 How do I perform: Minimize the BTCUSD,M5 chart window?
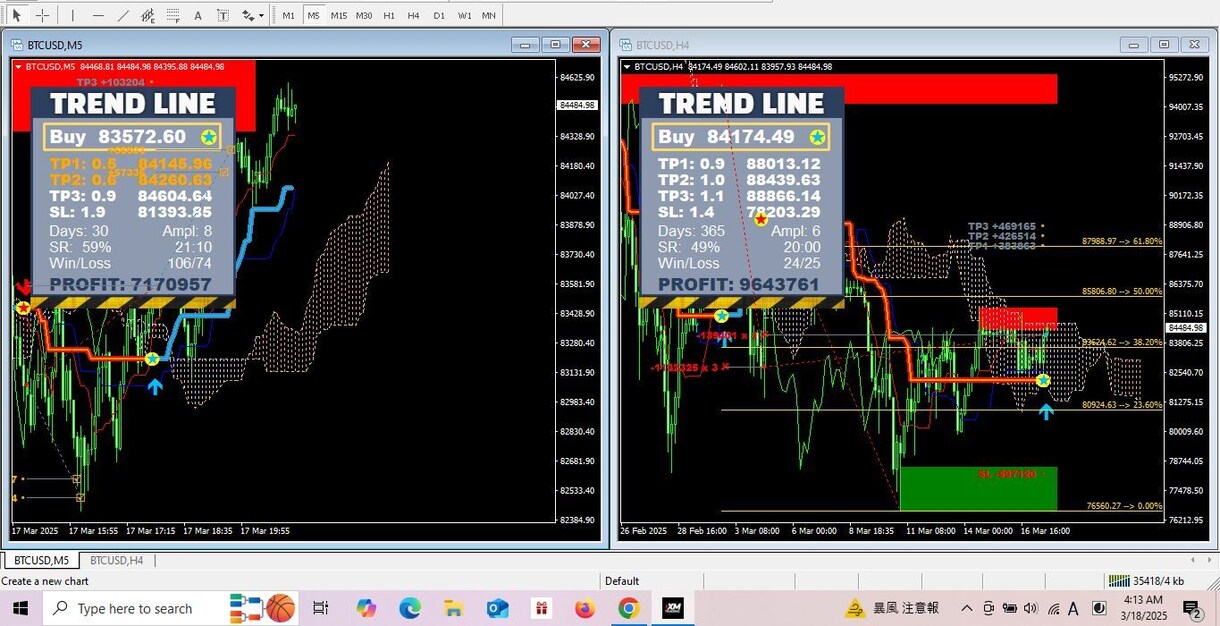tap(525, 45)
